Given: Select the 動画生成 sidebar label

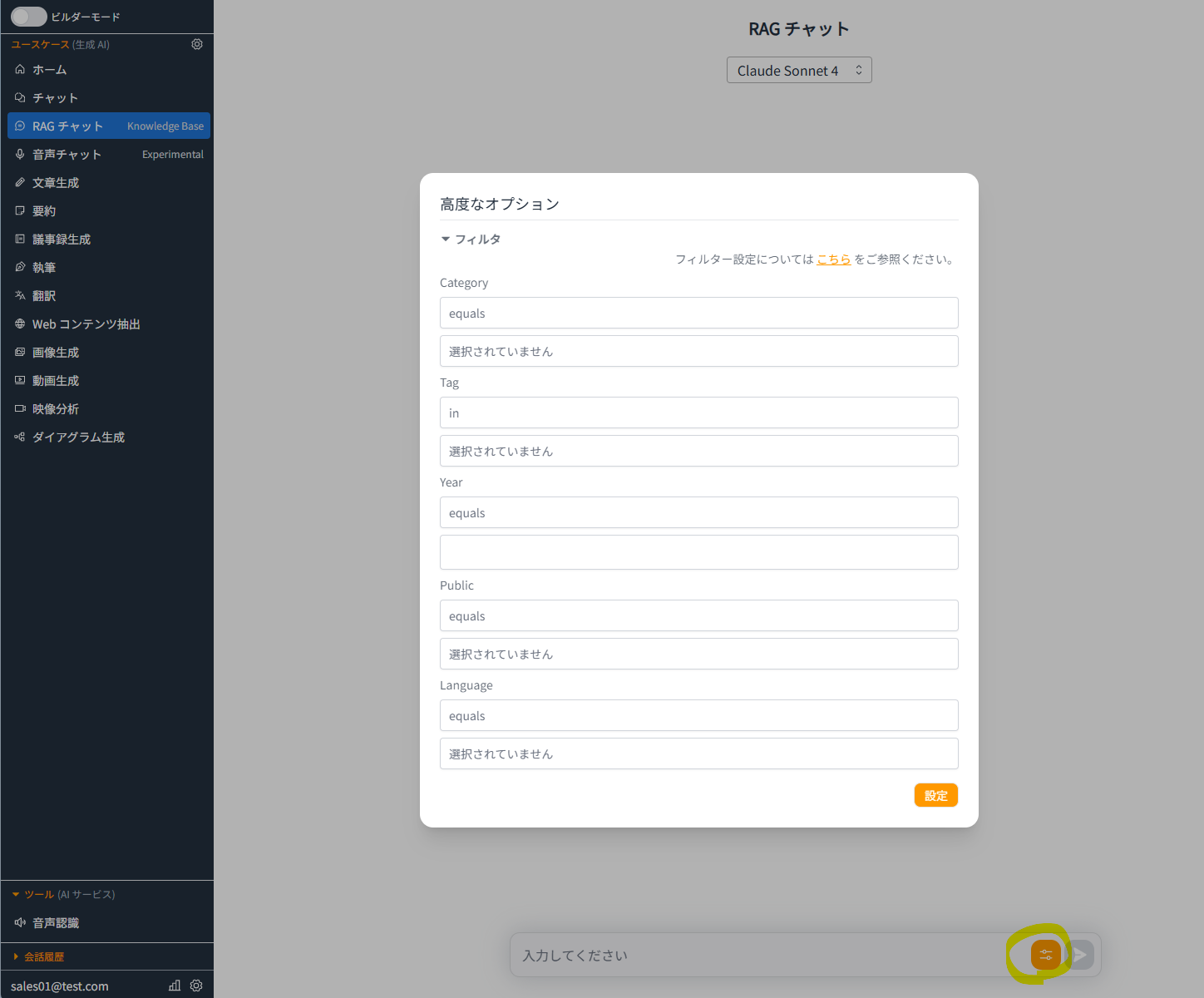Looking at the screenshot, I should point(56,381).
